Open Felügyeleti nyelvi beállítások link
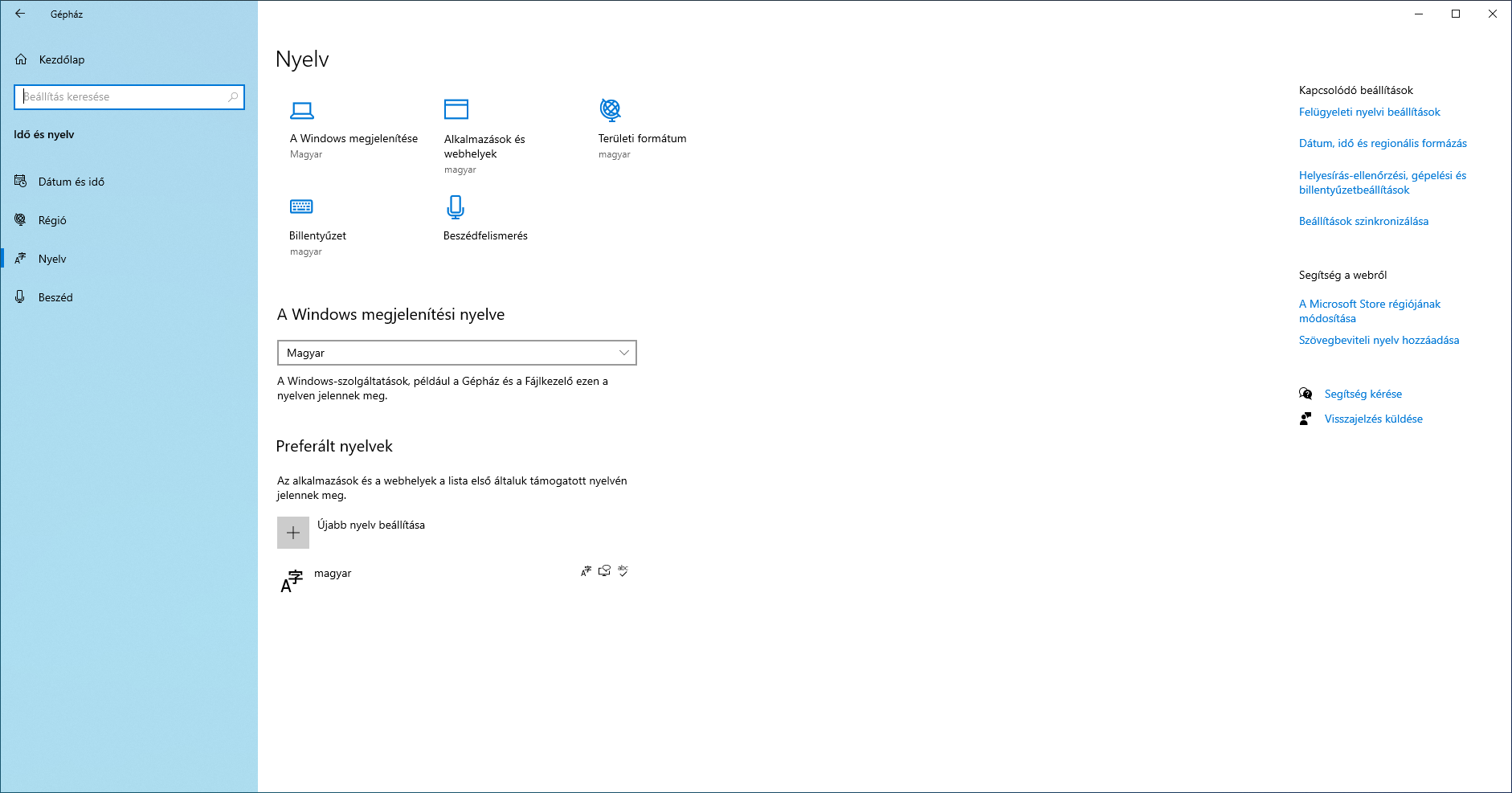Viewport: 1512px width, 793px height. tap(1369, 112)
